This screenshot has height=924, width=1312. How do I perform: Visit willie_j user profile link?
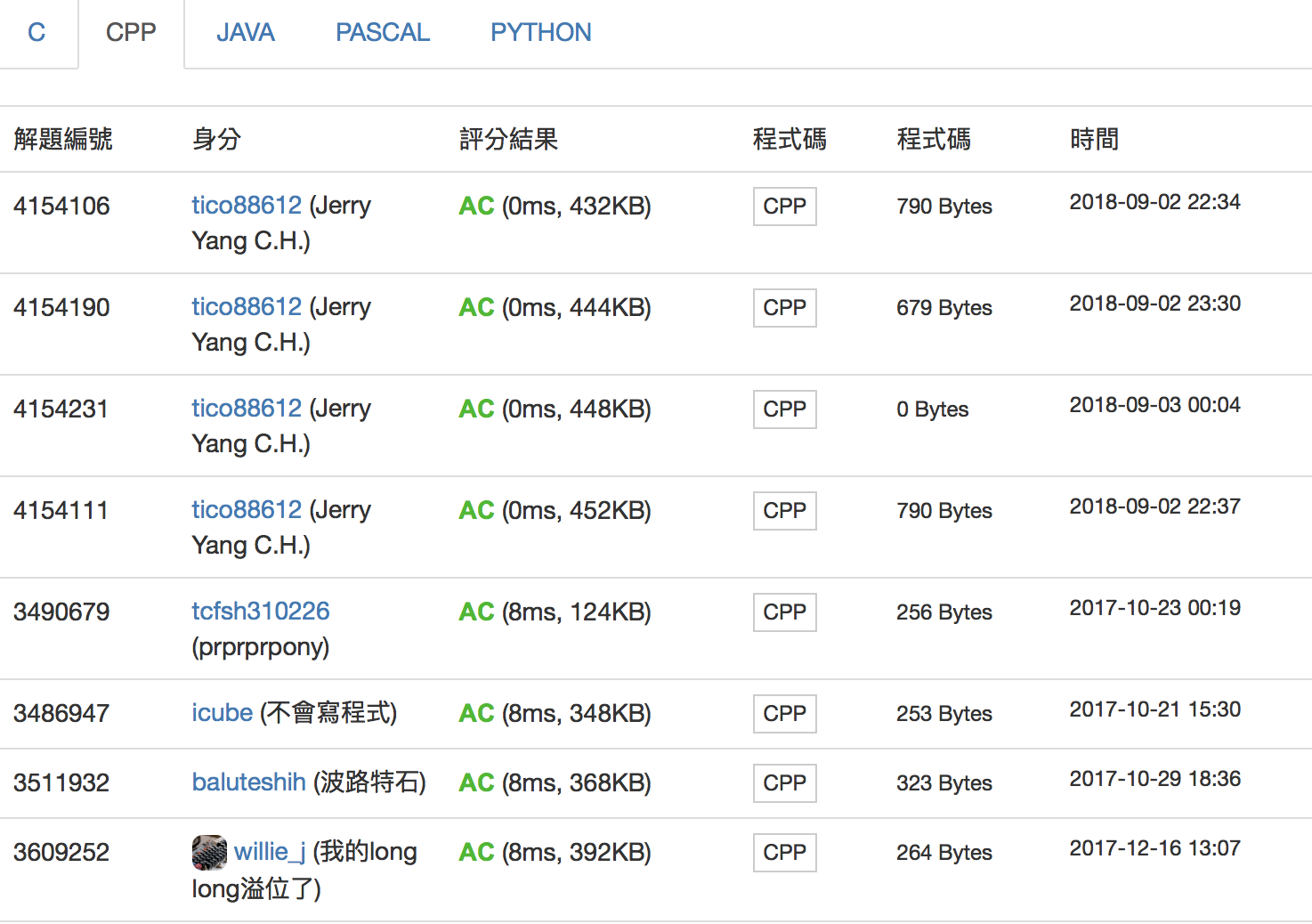coord(269,852)
